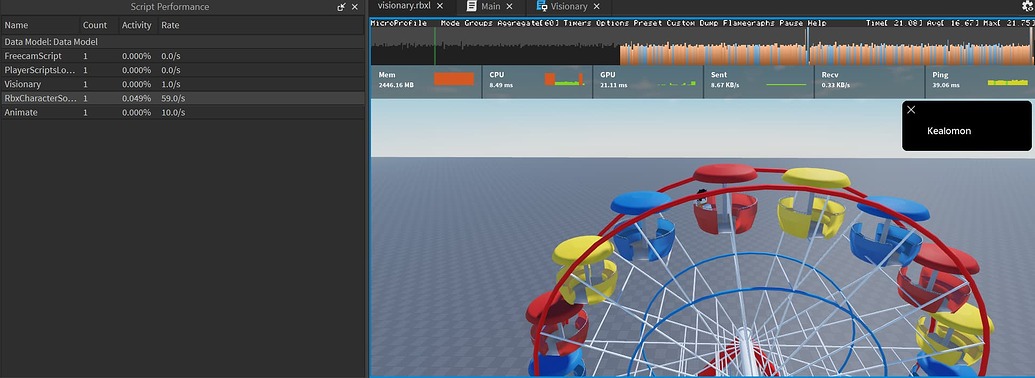
Task: Open the Recv network stats panel
Action: click(870, 82)
